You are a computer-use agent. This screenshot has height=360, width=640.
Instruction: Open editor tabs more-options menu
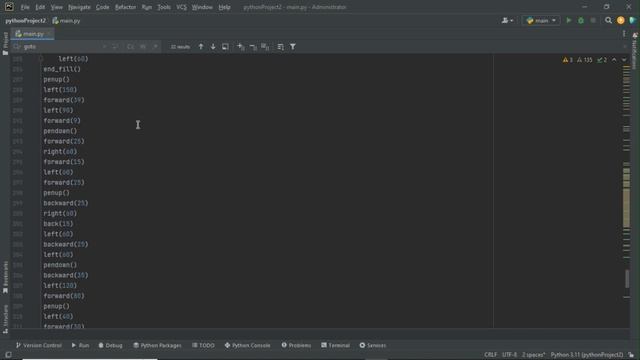(624, 34)
